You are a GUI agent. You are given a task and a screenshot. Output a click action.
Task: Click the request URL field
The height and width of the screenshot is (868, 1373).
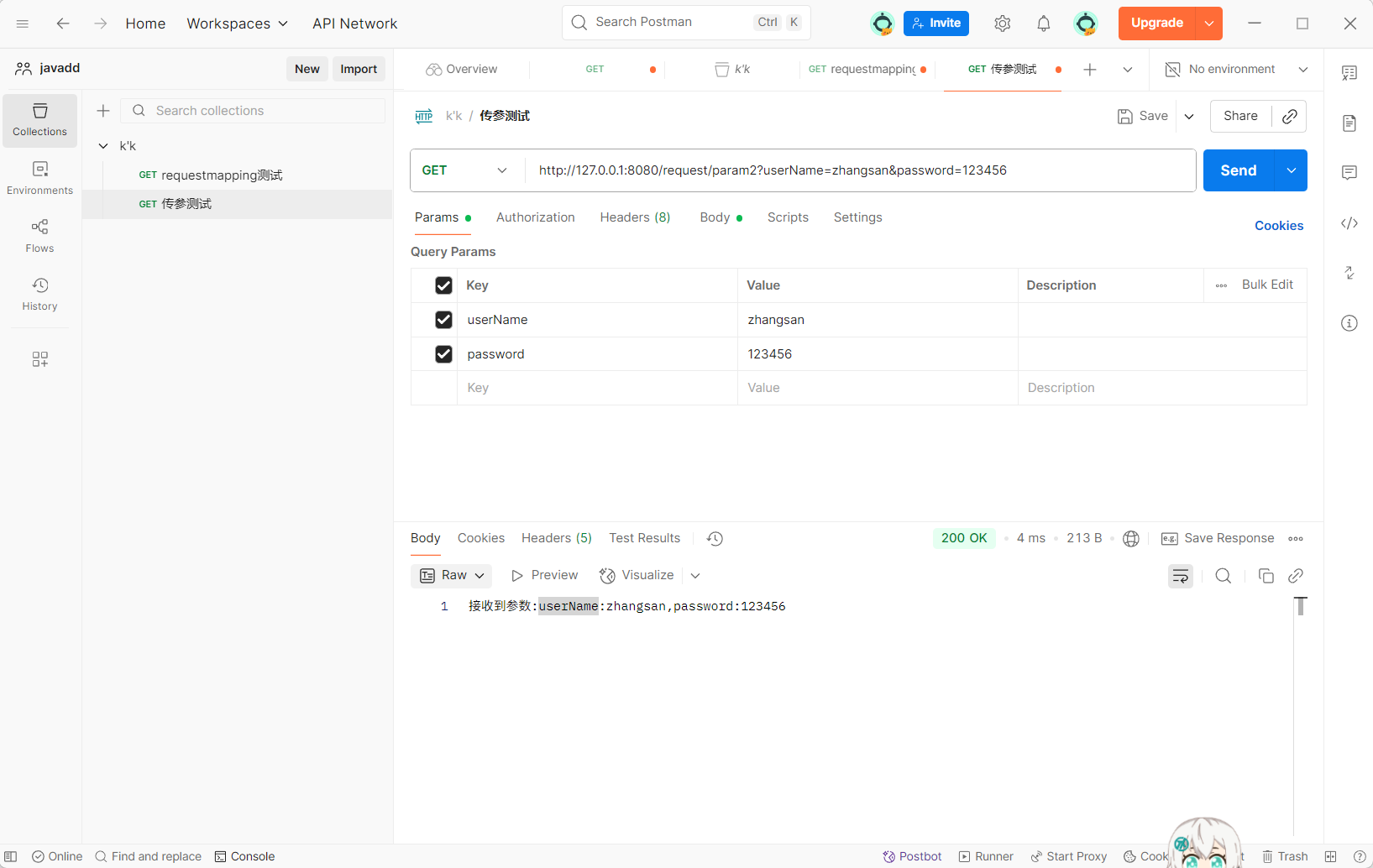pos(861,170)
